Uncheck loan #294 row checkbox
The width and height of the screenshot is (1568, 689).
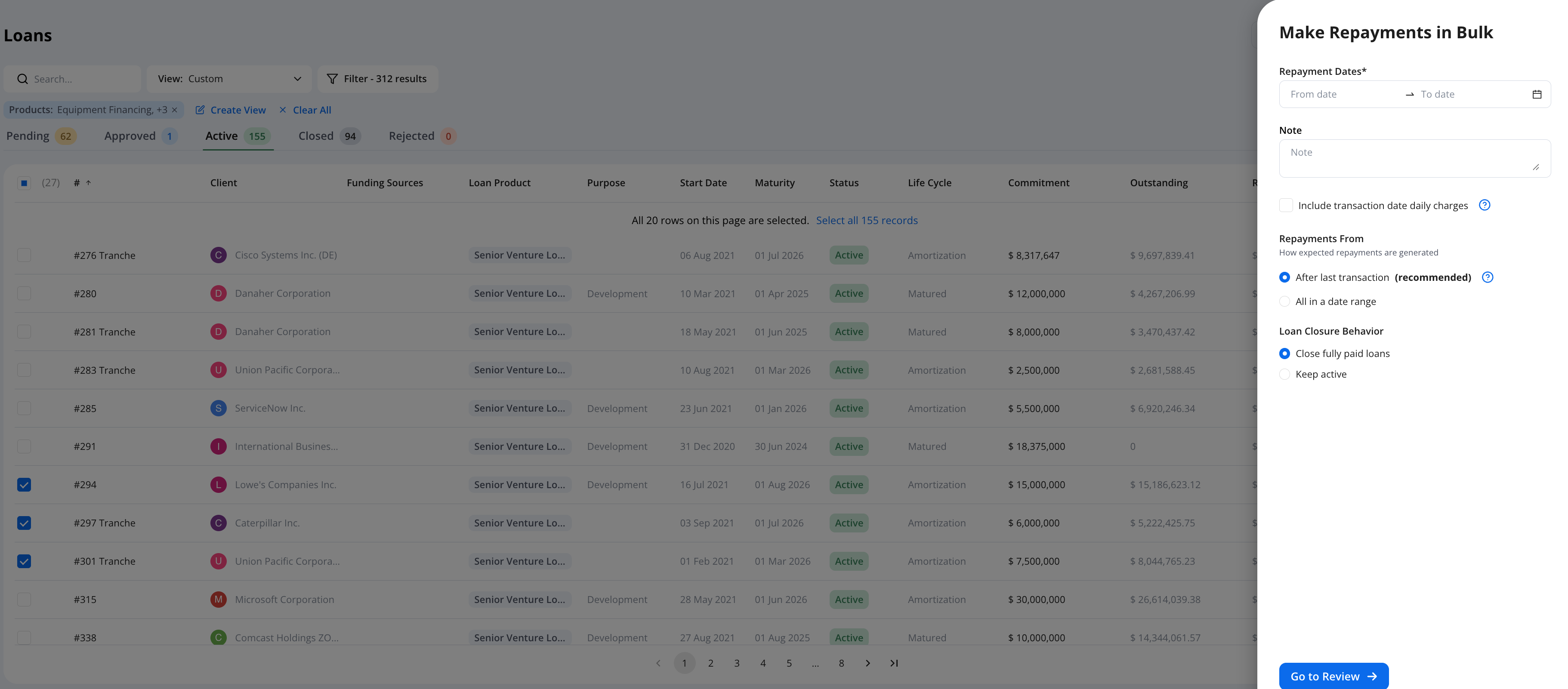[x=25, y=485]
